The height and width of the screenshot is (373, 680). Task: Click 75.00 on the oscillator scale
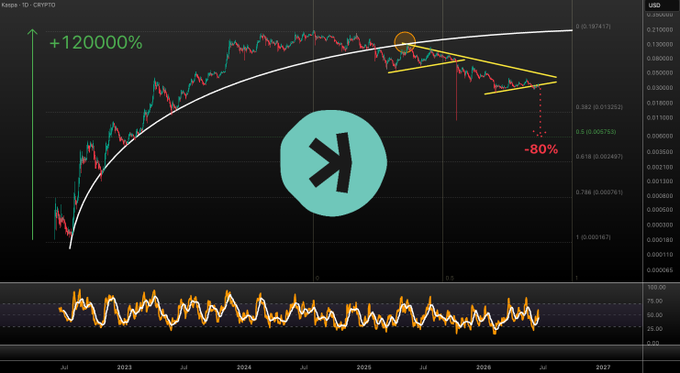click(655, 301)
